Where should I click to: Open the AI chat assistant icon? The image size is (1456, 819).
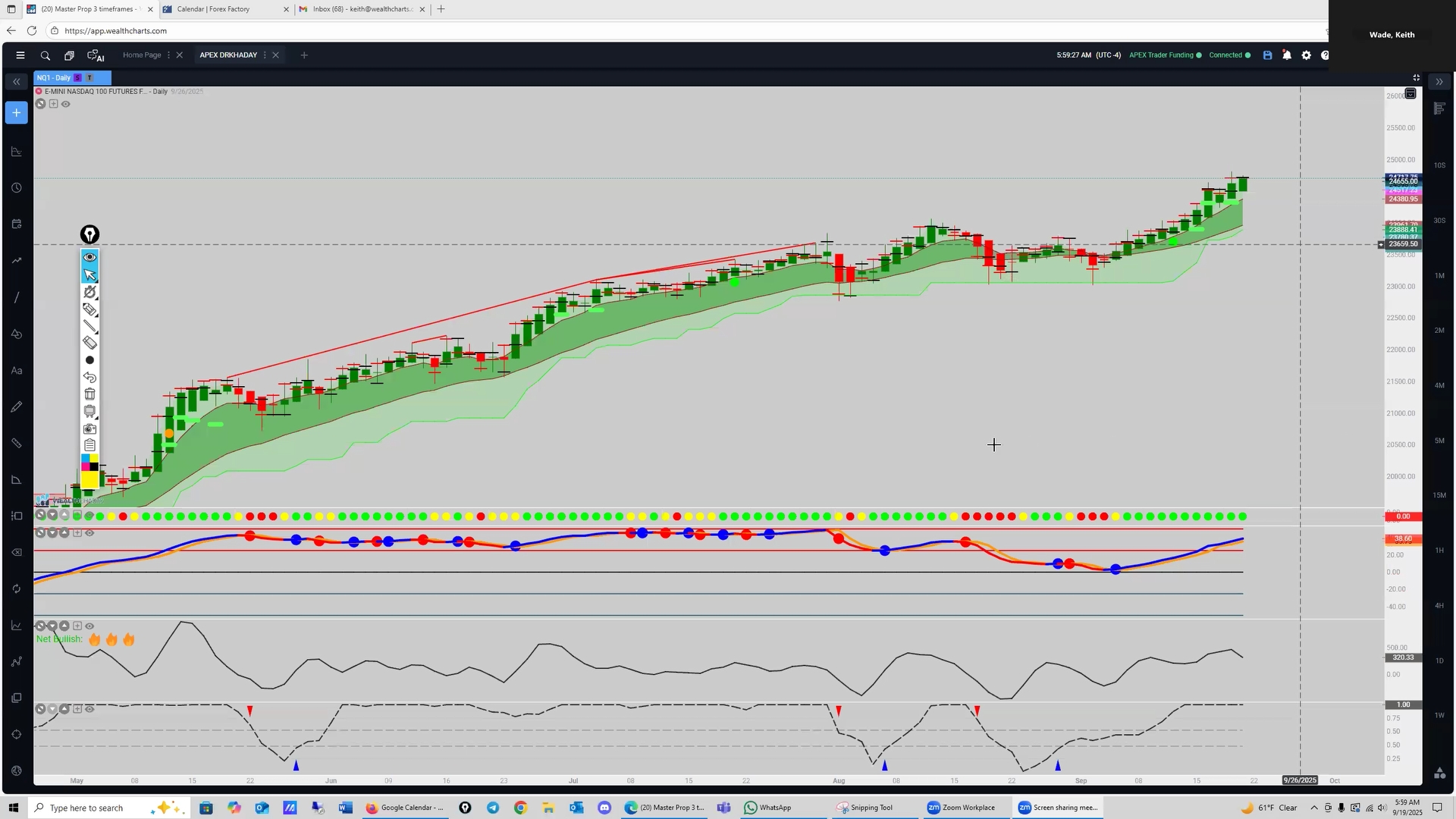click(96, 55)
